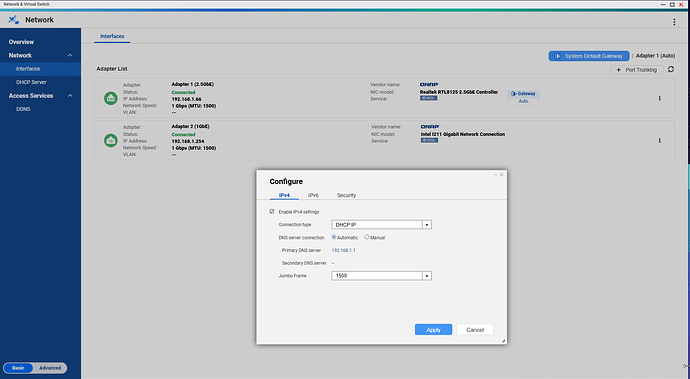This screenshot has width=690, height=379.
Task: Open the Jumbo Frame dropdown arrow
Action: [x=426, y=276]
